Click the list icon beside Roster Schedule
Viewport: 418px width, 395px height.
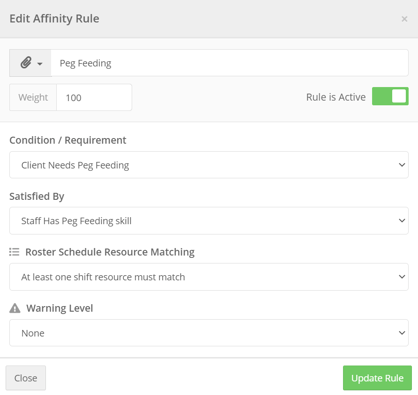pyautogui.click(x=14, y=252)
